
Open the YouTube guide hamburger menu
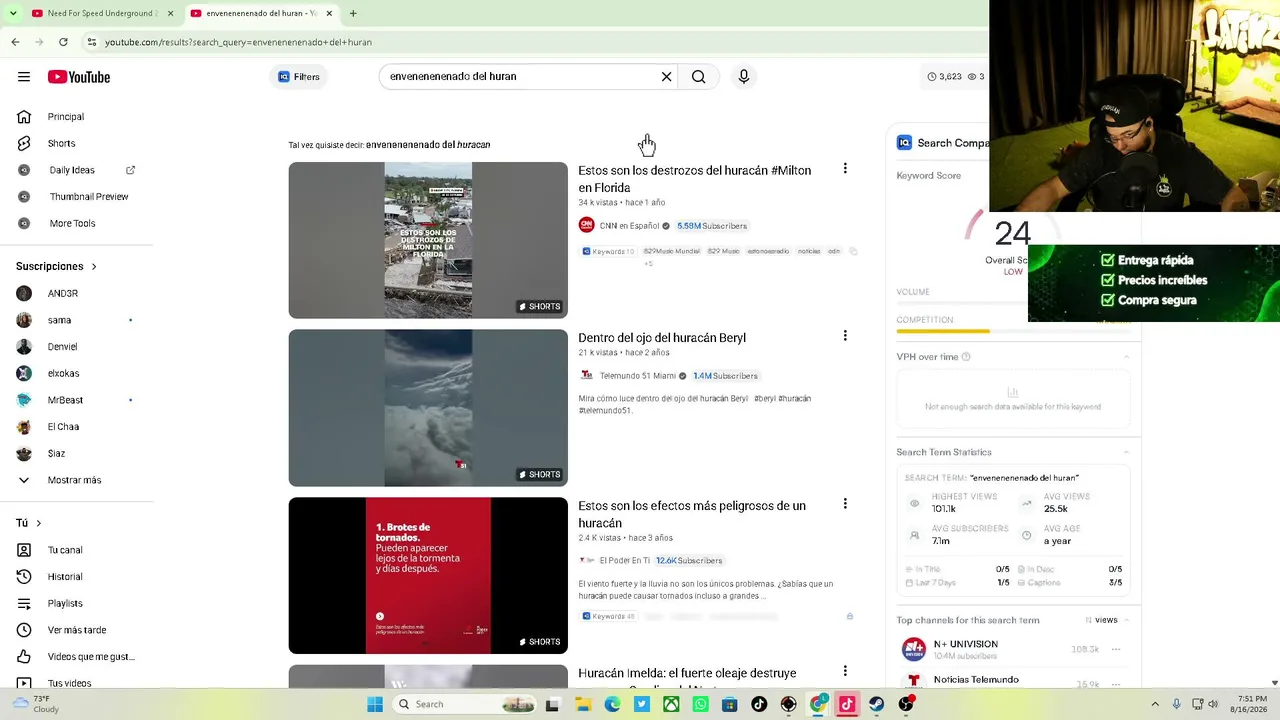click(x=24, y=77)
